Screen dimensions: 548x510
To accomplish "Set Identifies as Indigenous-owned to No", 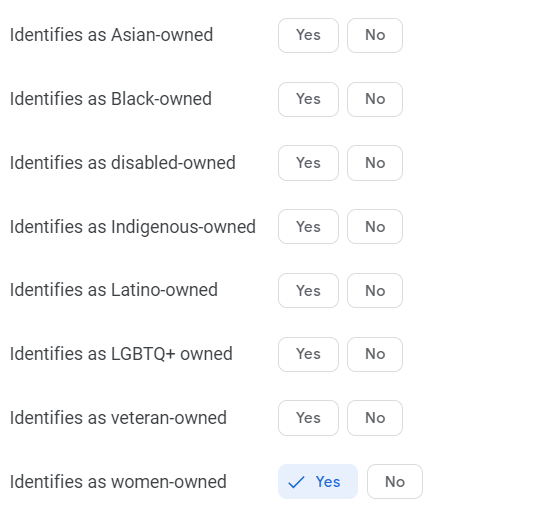I will (x=375, y=227).
